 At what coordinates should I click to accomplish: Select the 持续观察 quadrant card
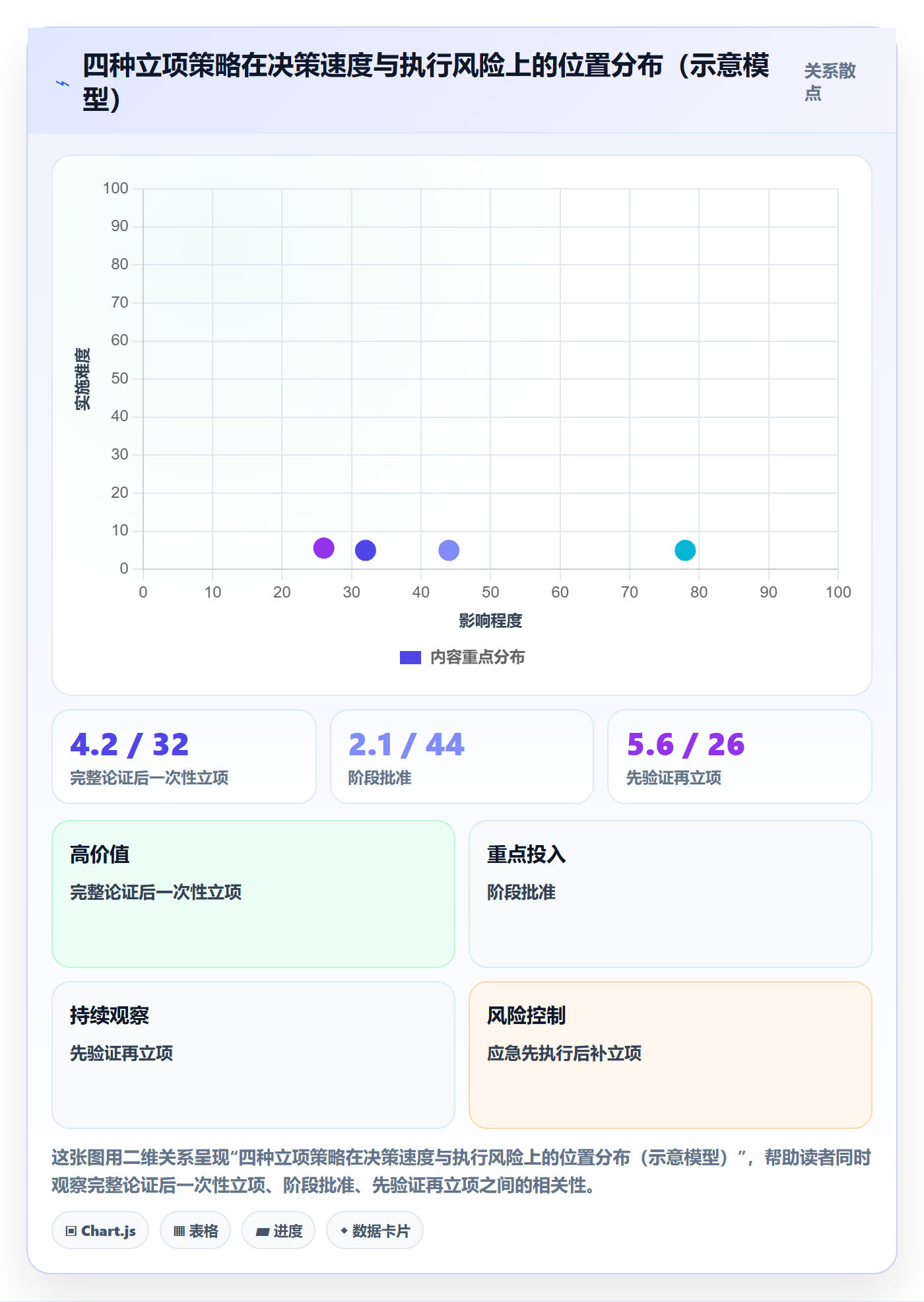pos(253,1055)
